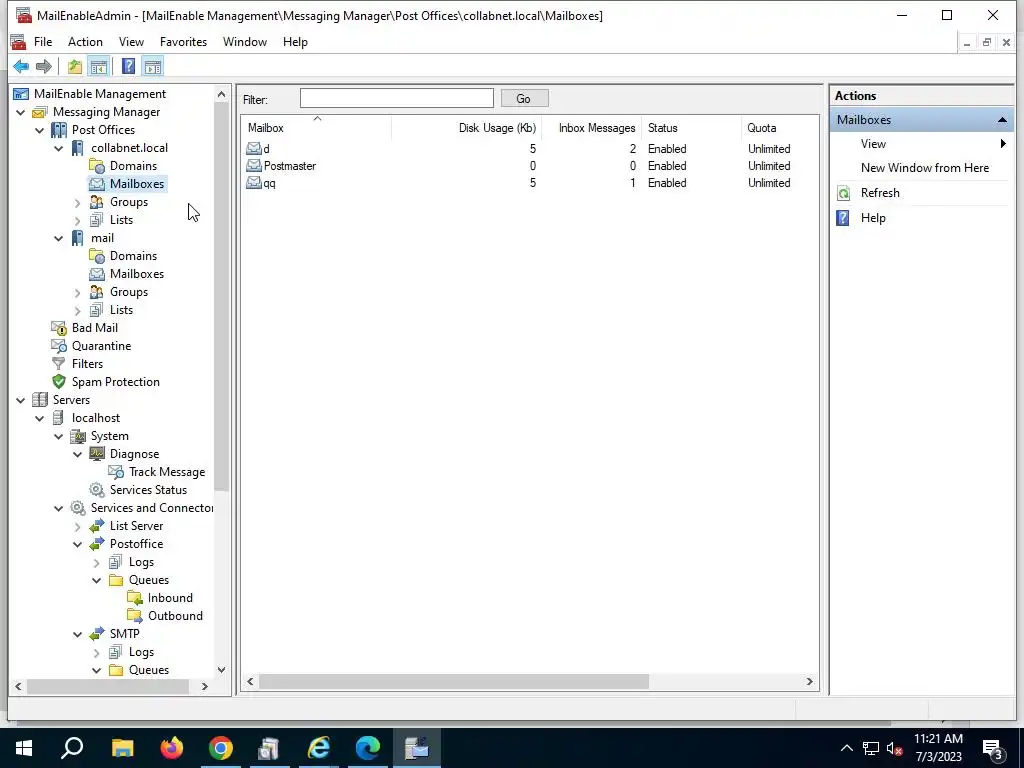Select the localhost server icon
The image size is (1024, 768).
pos(59,418)
